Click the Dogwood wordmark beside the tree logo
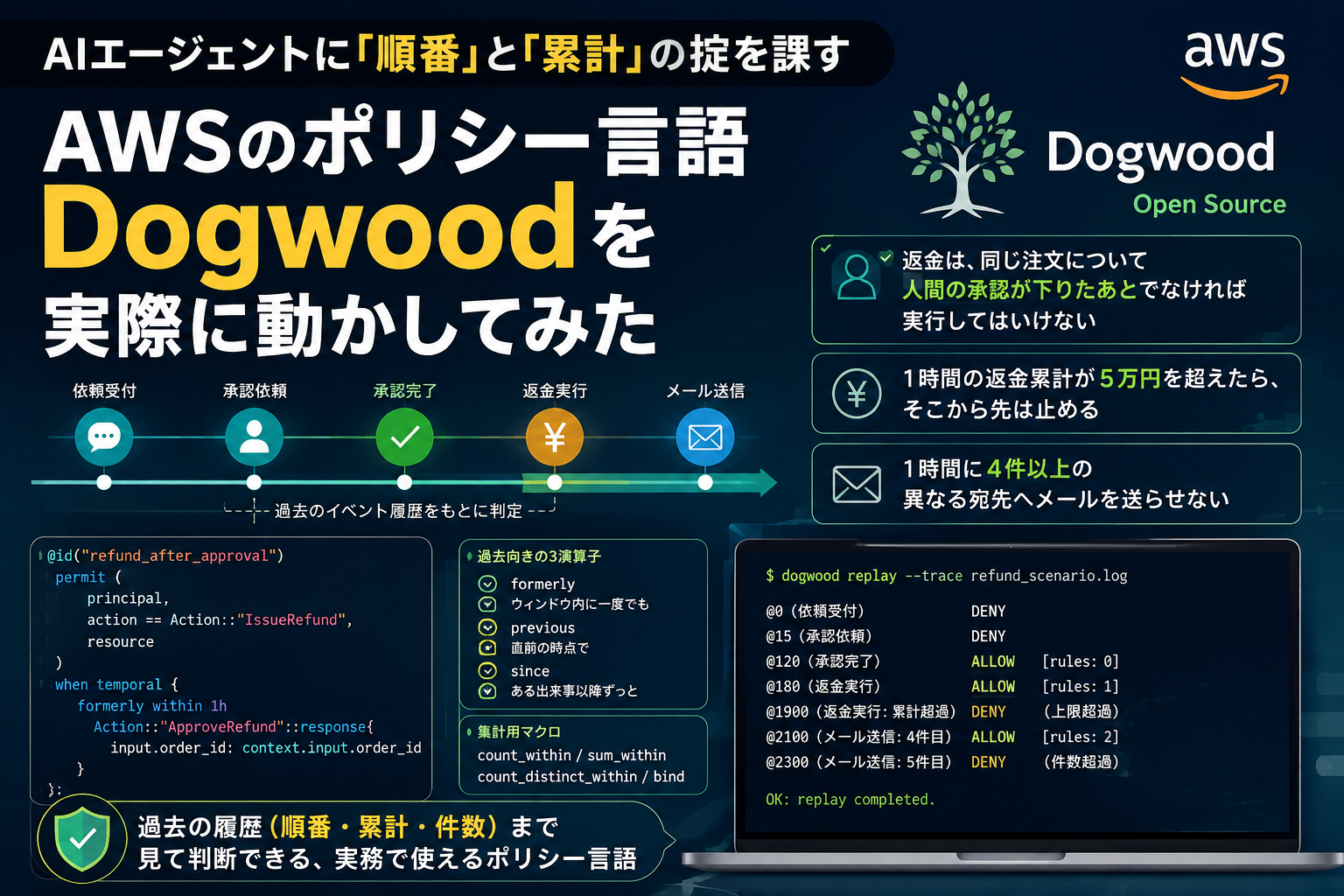This screenshot has height=896, width=1344. pyautogui.click(x=1160, y=155)
